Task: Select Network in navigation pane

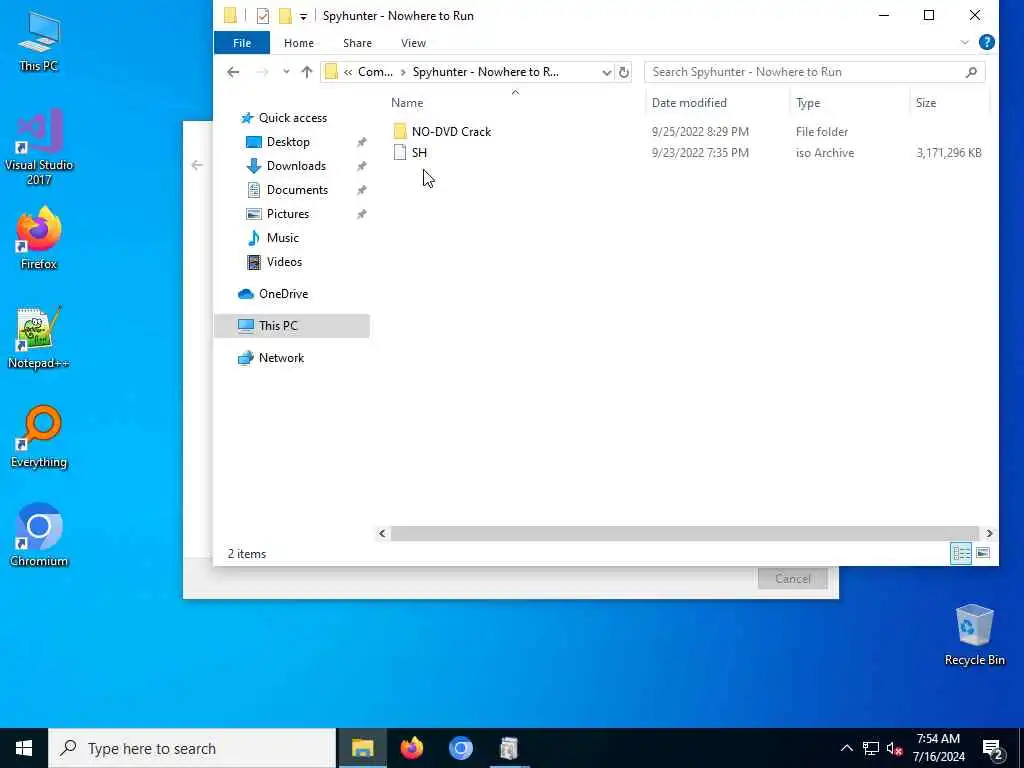Action: click(x=281, y=358)
